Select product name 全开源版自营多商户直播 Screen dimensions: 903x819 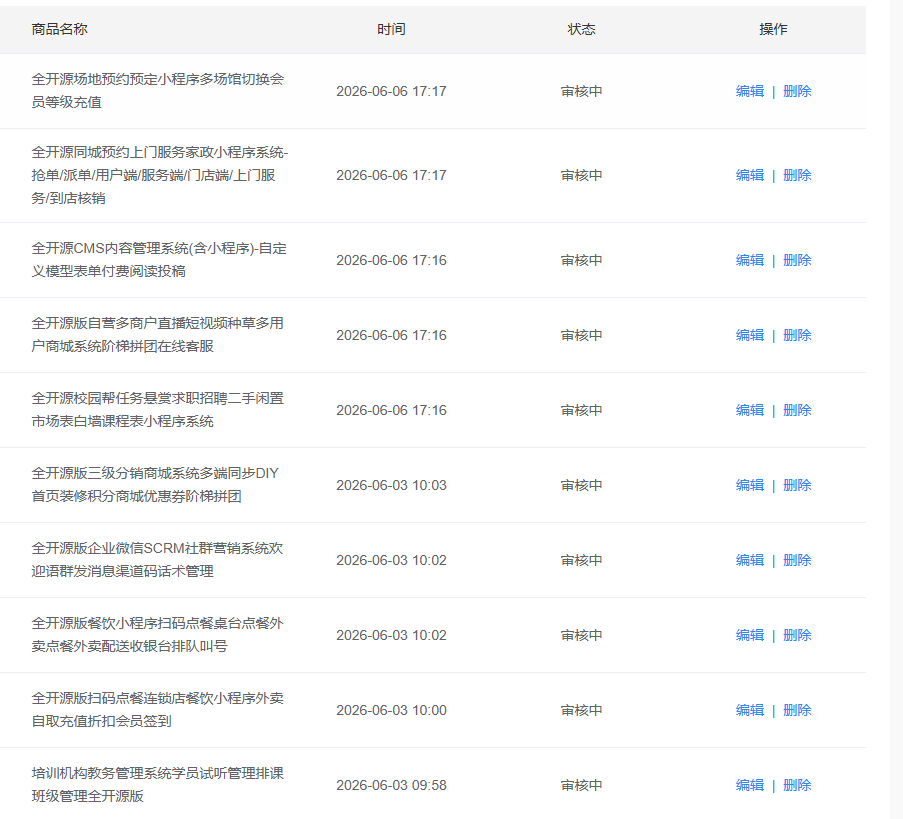click(158, 335)
